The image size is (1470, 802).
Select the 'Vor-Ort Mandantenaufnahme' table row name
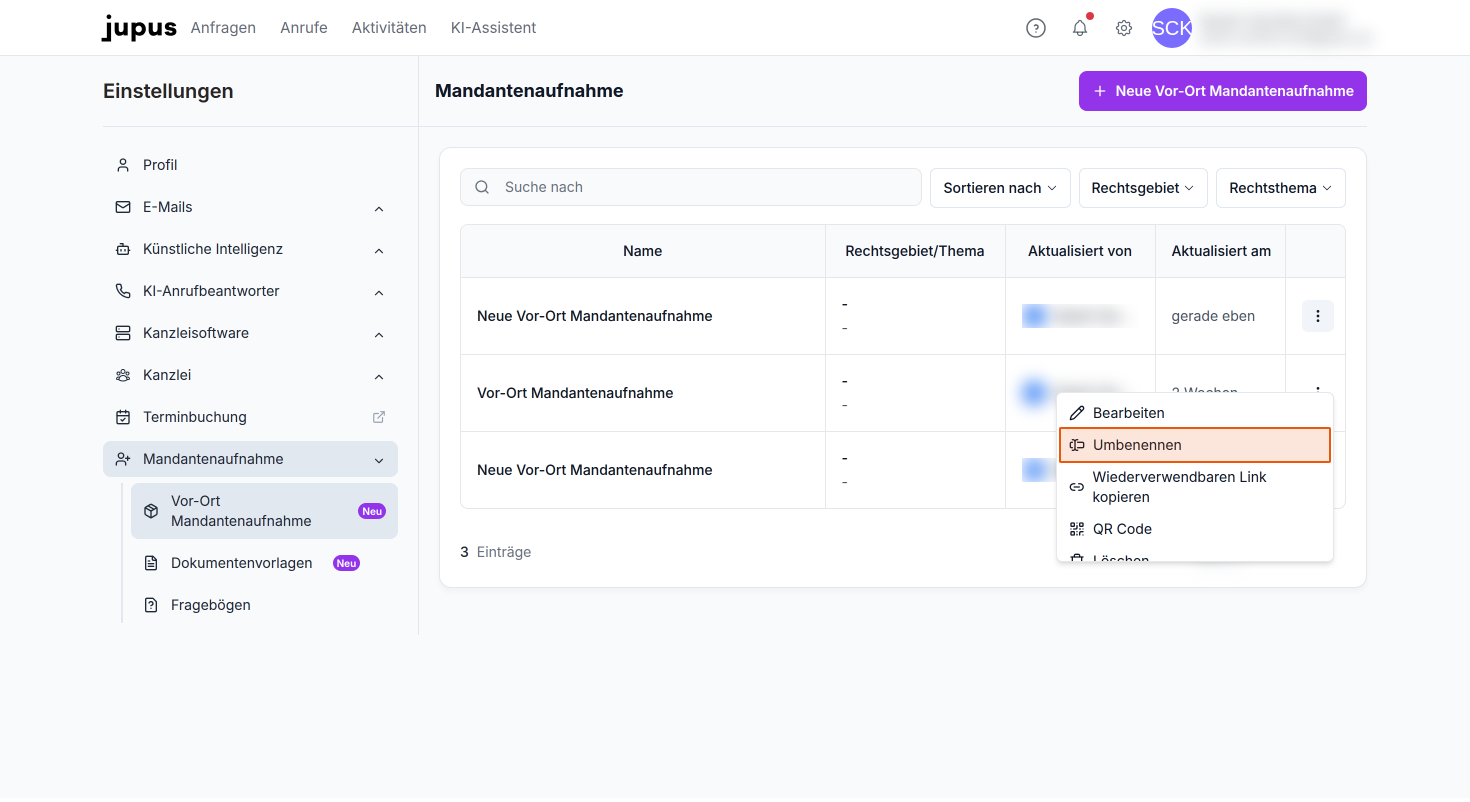tap(575, 393)
